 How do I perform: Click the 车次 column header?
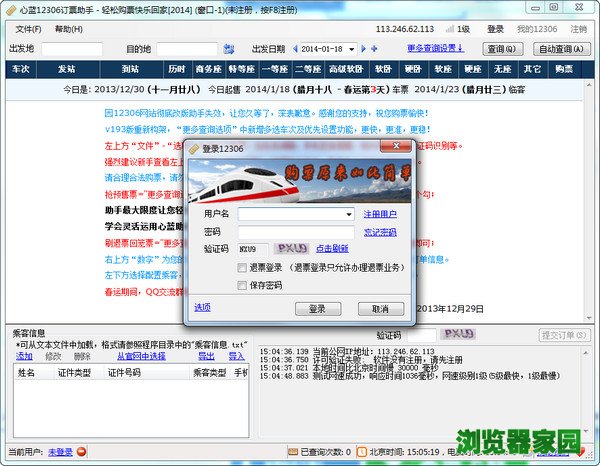click(x=21, y=69)
